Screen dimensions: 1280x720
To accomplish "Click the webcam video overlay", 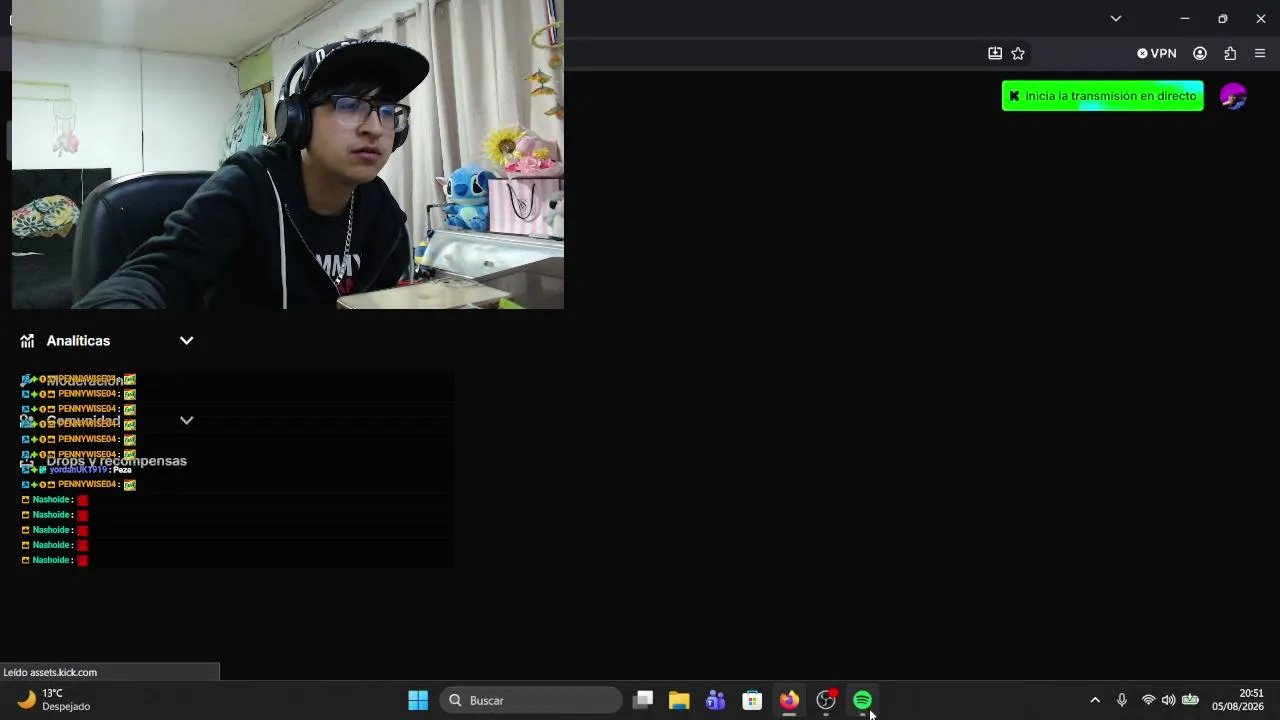I will (x=288, y=154).
